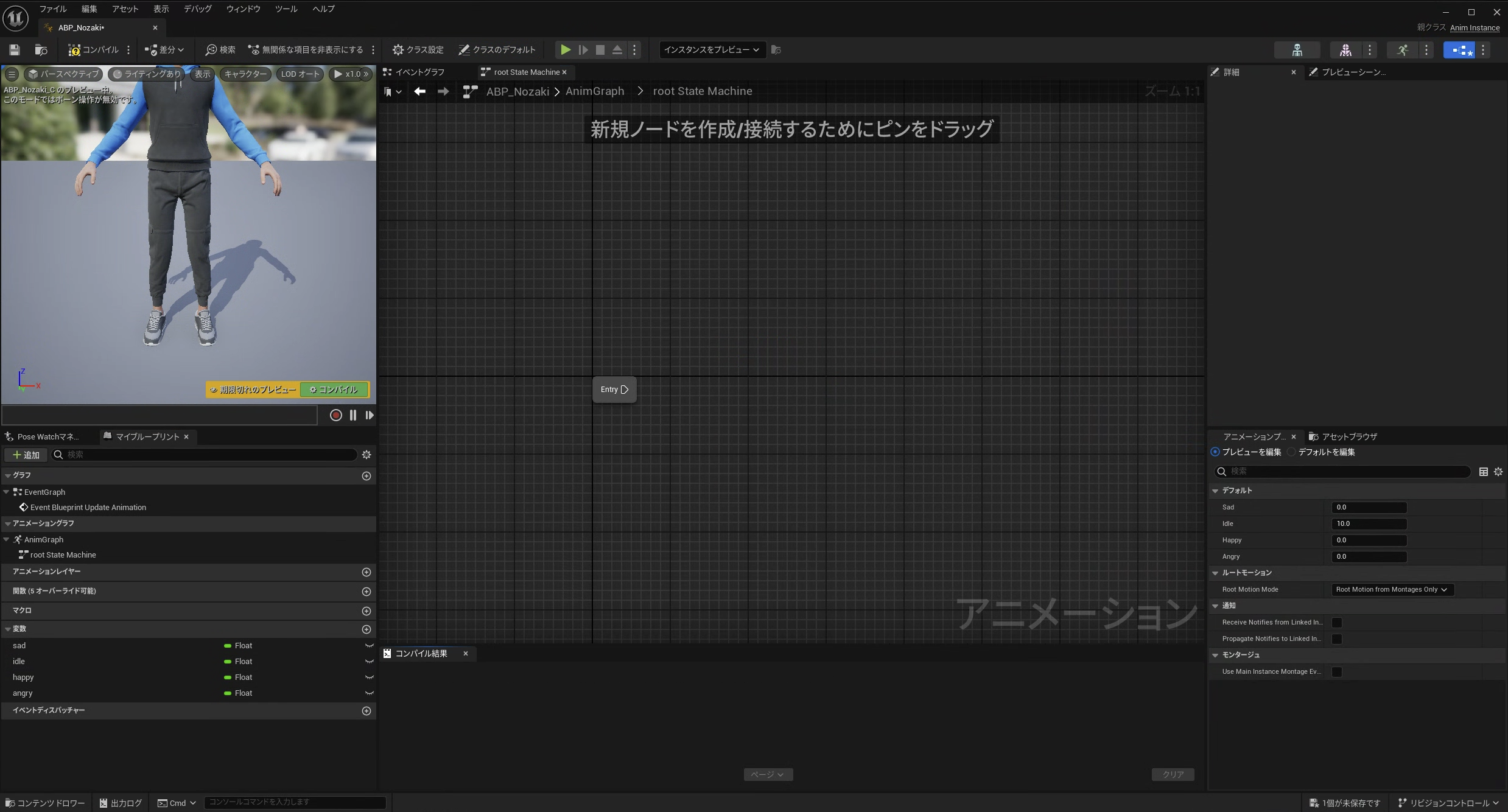Navigate back with the left arrow
The image size is (1508, 812).
coord(419,91)
